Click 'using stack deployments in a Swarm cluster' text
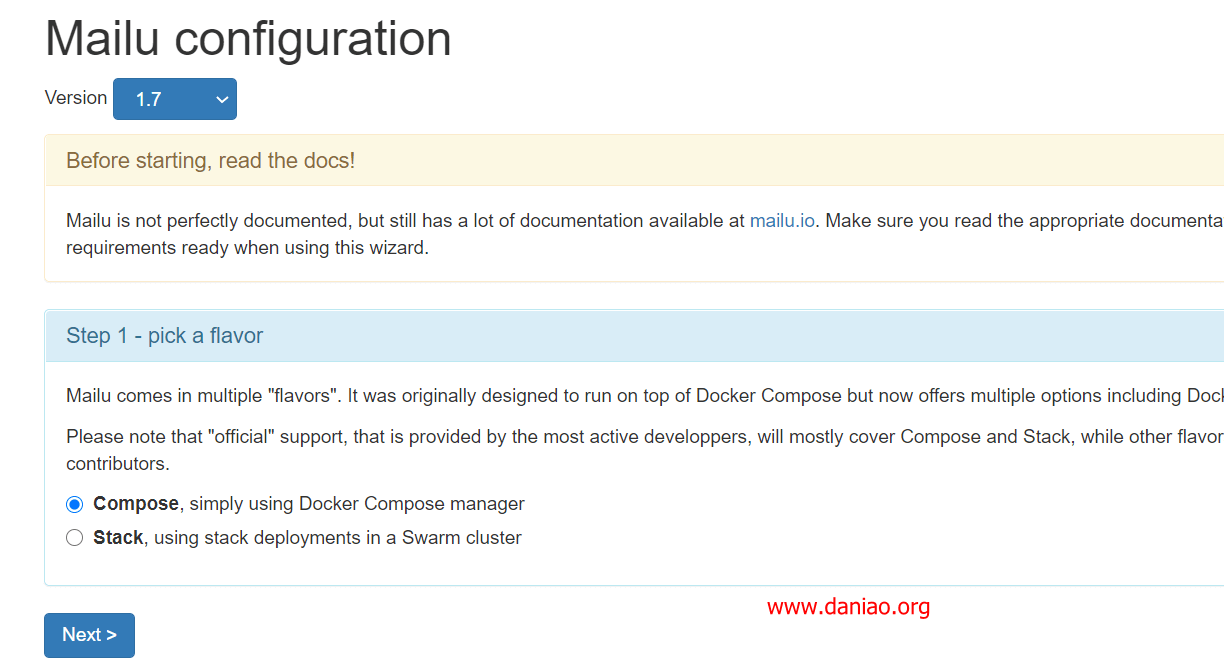 [338, 538]
